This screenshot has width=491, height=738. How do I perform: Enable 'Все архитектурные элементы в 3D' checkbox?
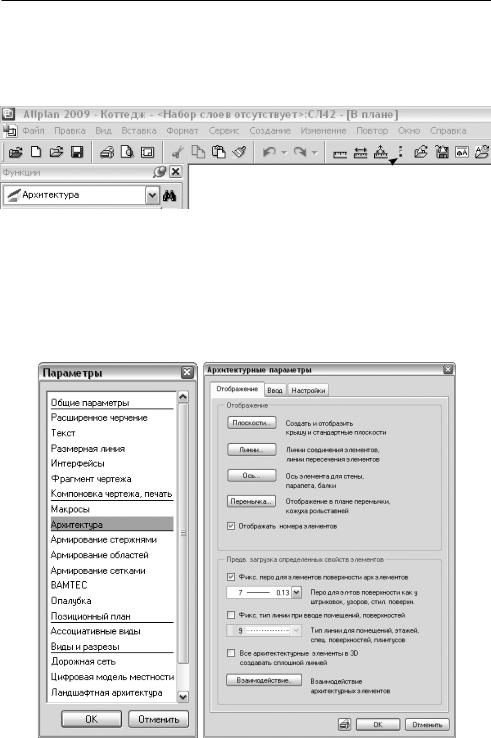(231, 653)
